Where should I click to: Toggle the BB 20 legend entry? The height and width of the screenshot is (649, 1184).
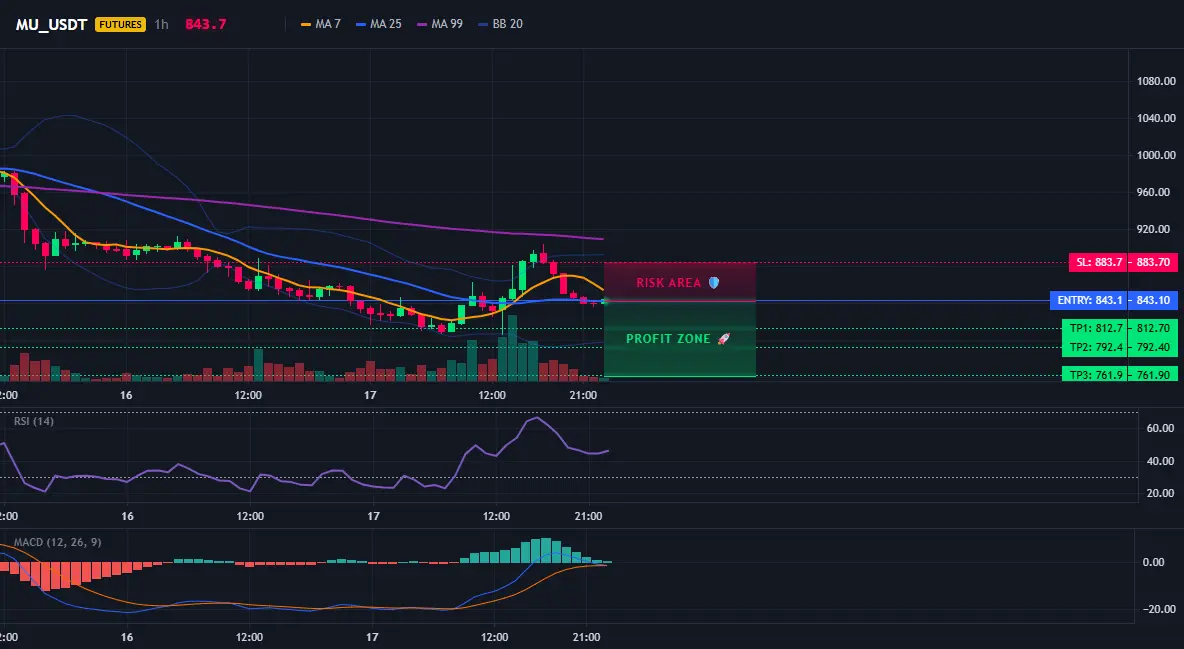(x=500, y=24)
